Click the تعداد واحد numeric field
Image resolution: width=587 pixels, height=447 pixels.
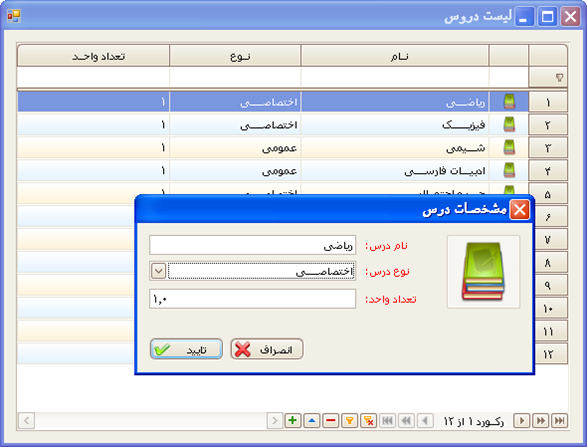(x=252, y=299)
